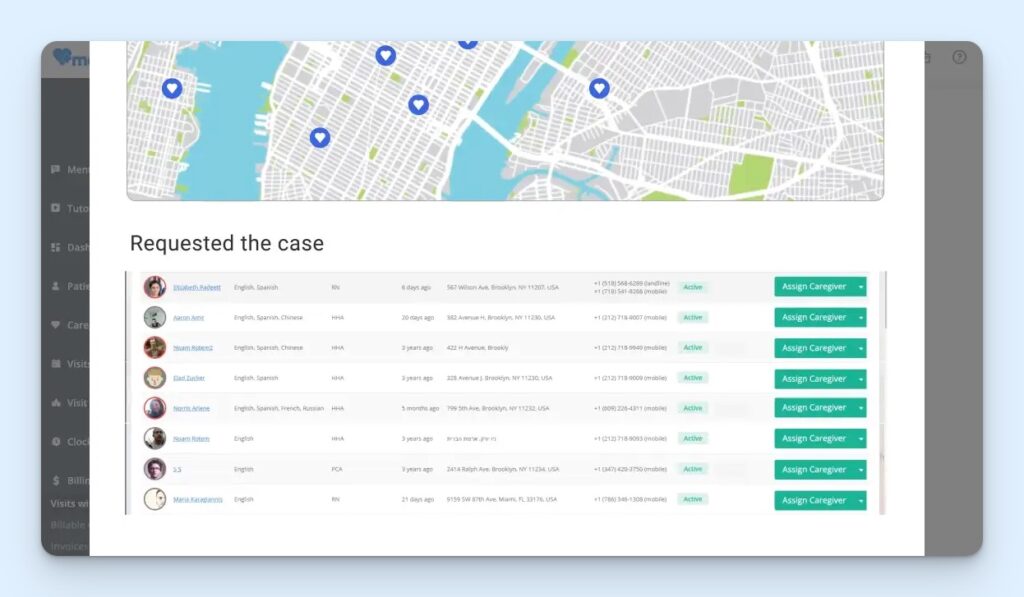This screenshot has width=1024, height=597.
Task: Assign Caregiver for Norris Arlene
Action: [814, 408]
